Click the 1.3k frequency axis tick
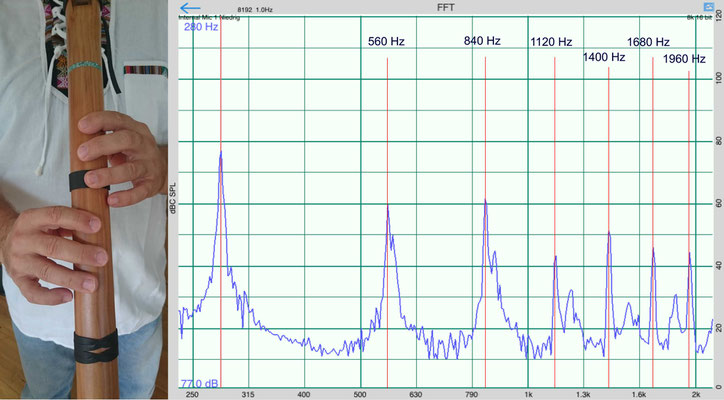Viewport: 724px width, 400px height. 583,394
